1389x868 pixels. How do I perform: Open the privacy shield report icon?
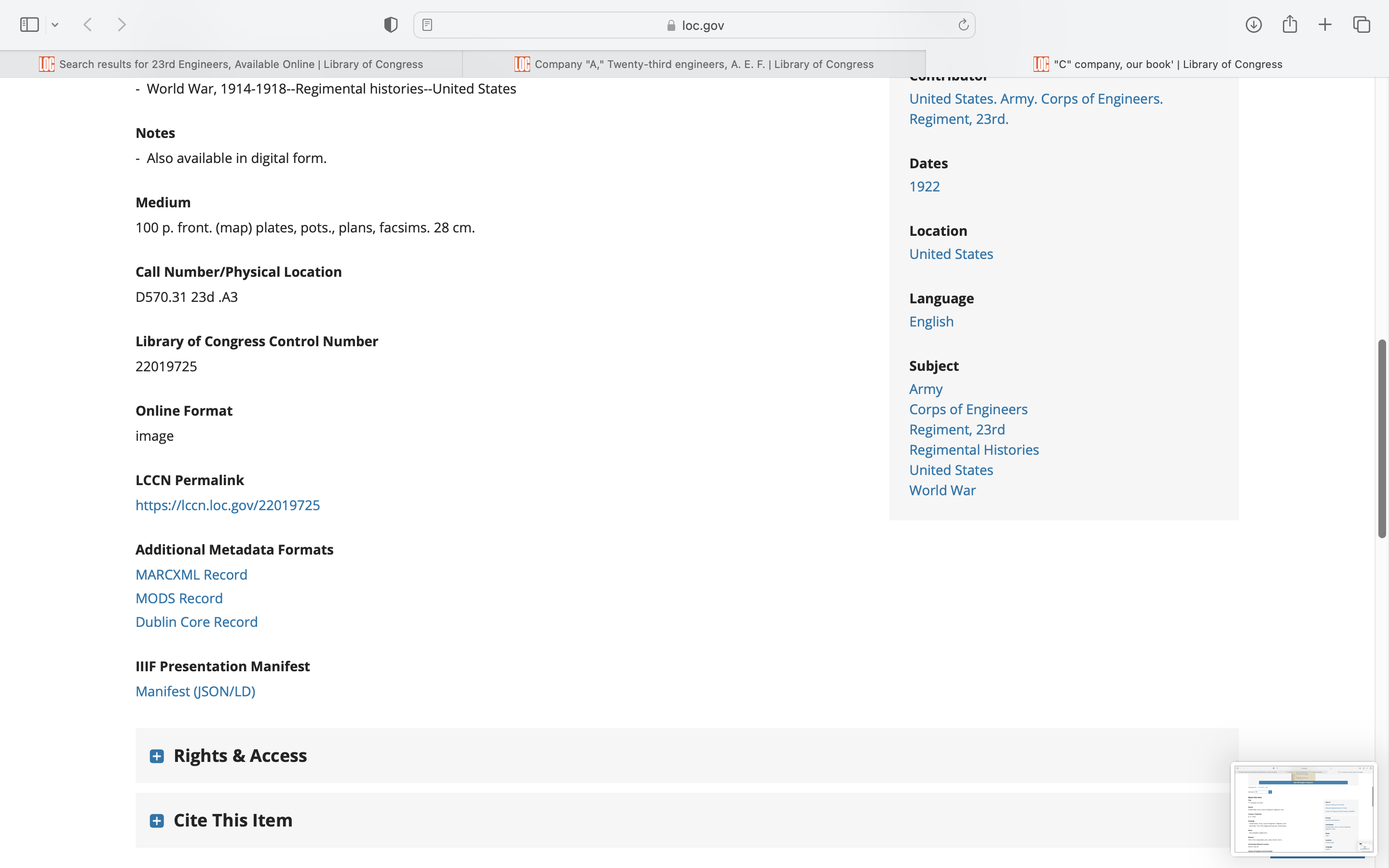(390, 25)
